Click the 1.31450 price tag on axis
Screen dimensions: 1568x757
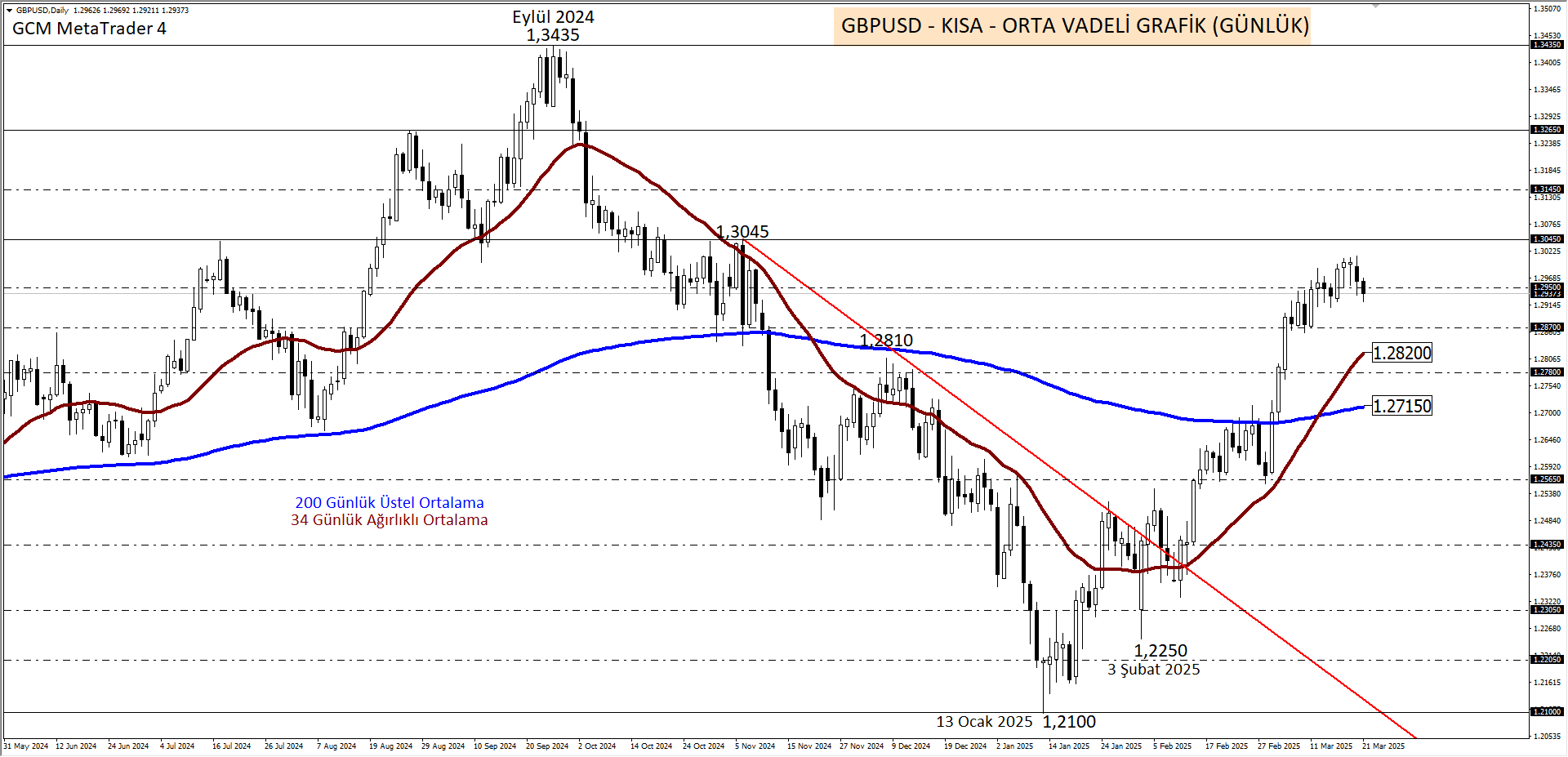coord(1547,189)
